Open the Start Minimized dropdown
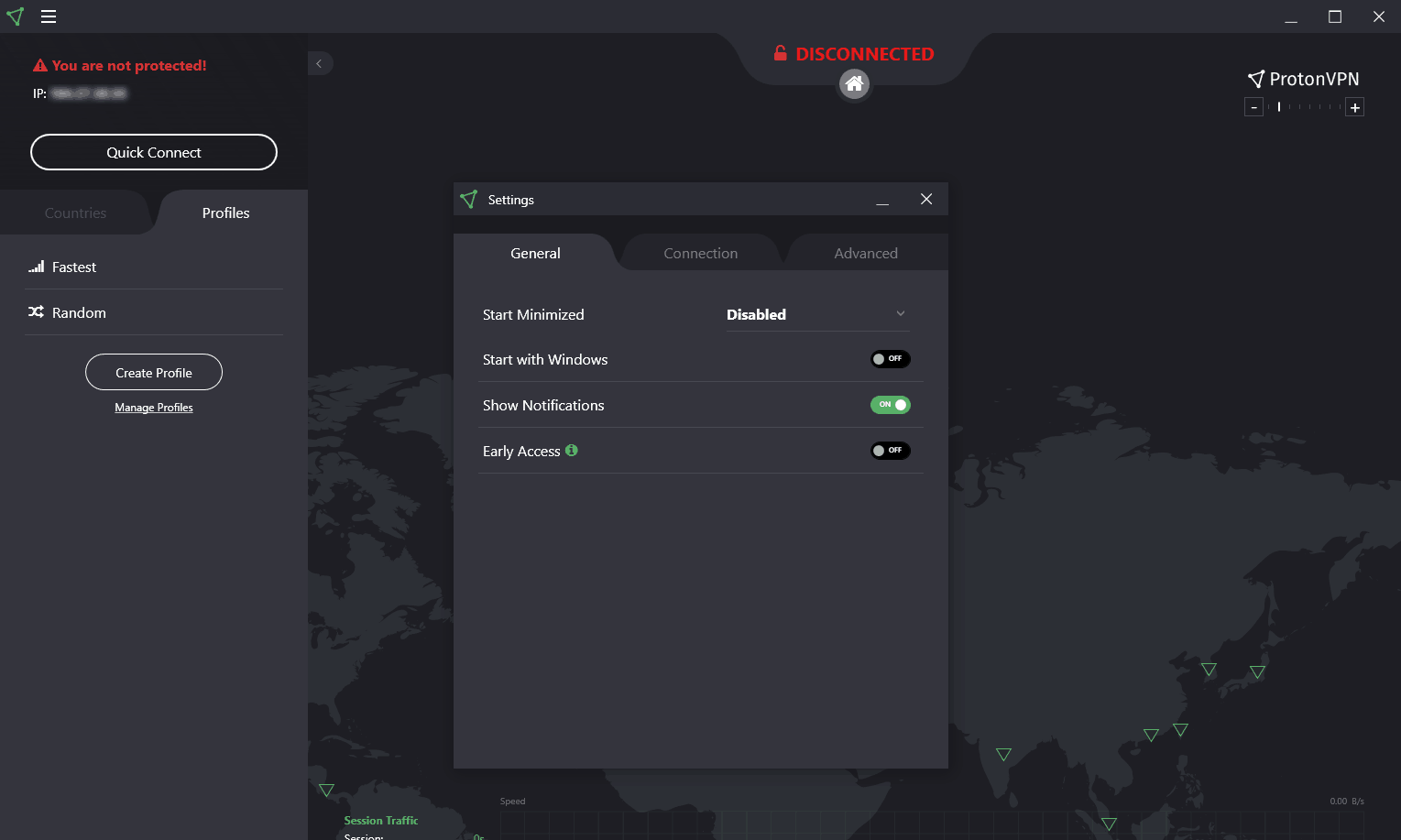The height and width of the screenshot is (840, 1401). [817, 314]
